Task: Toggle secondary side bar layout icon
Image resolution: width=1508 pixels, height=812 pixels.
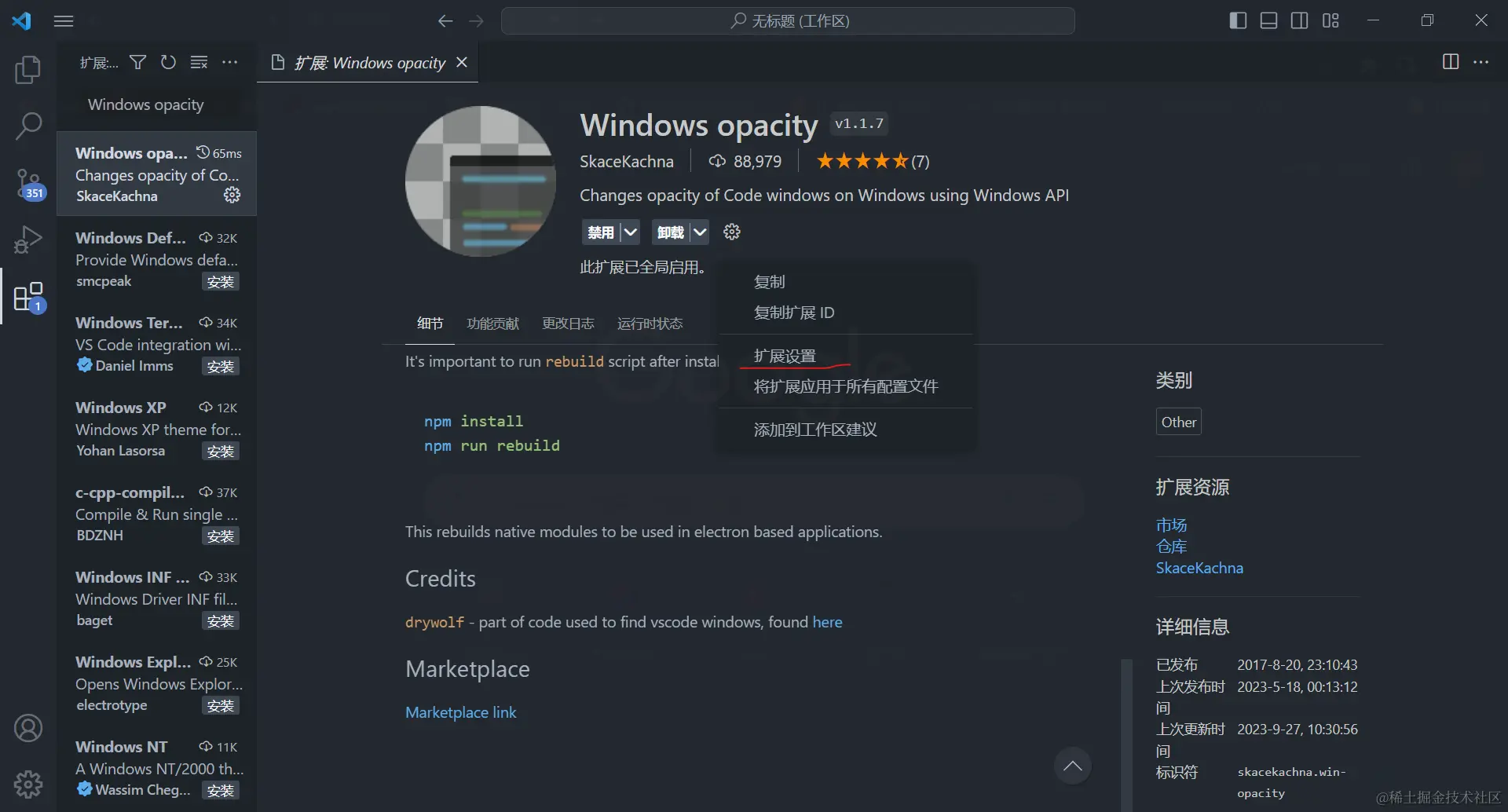Action: point(1300,20)
